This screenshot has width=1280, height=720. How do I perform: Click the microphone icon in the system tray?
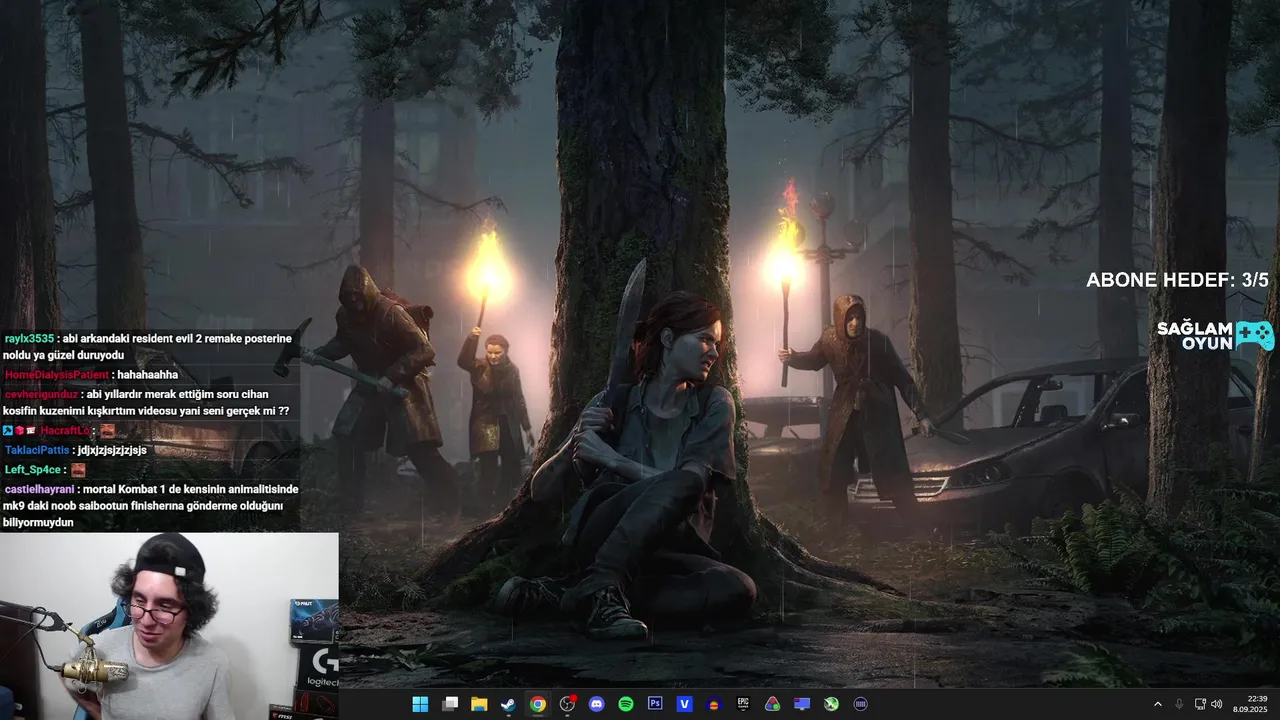pyautogui.click(x=1179, y=704)
